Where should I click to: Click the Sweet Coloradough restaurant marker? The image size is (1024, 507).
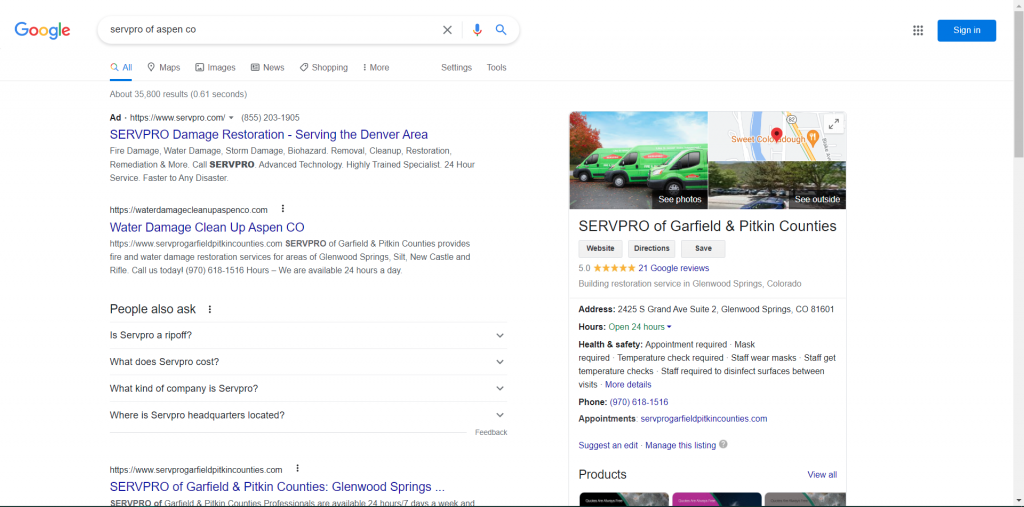tap(813, 137)
